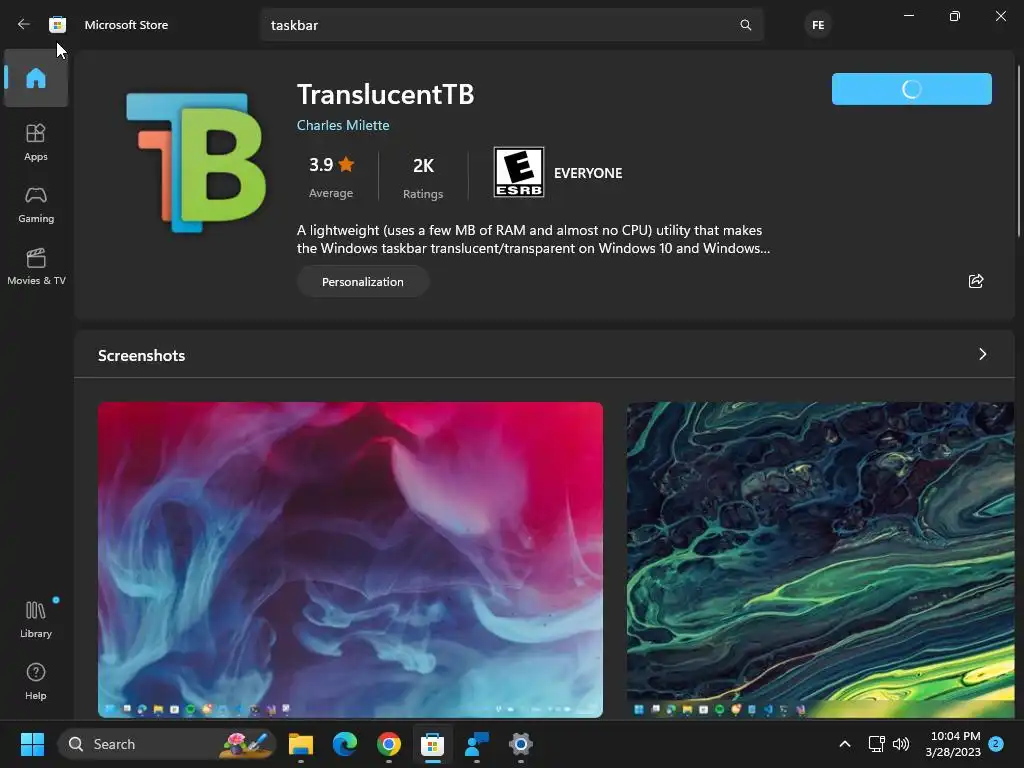
Task: Click the TranslucentTB app logo
Action: pyautogui.click(x=196, y=163)
